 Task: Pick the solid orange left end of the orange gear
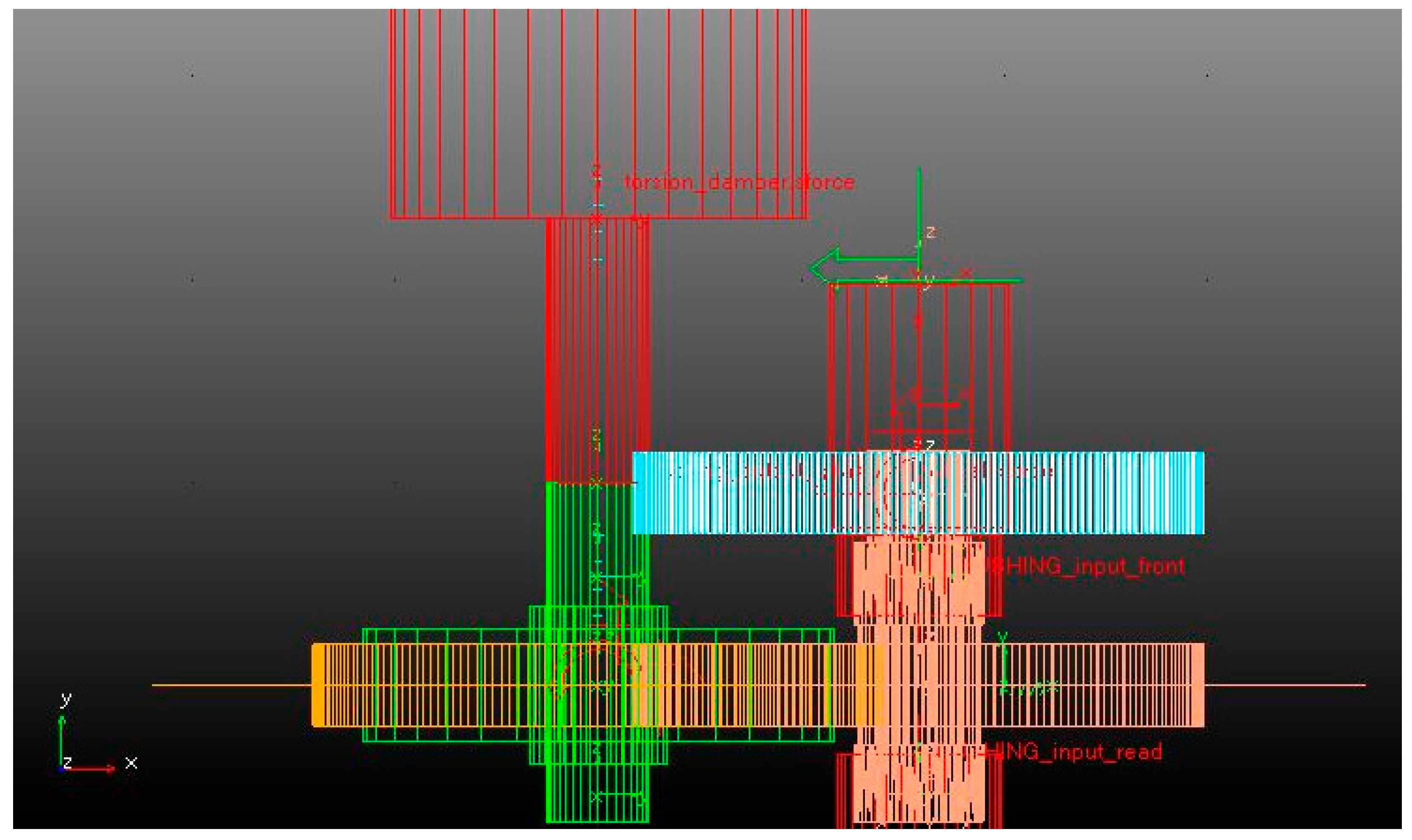[319, 685]
